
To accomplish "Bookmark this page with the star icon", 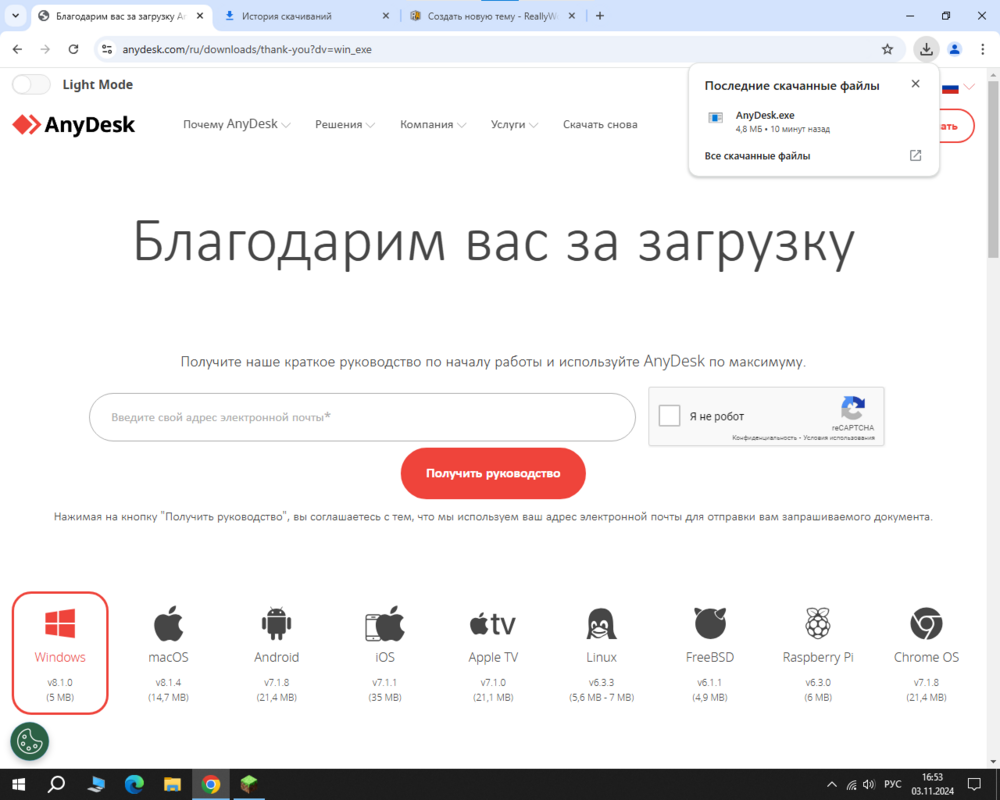I will point(887,49).
